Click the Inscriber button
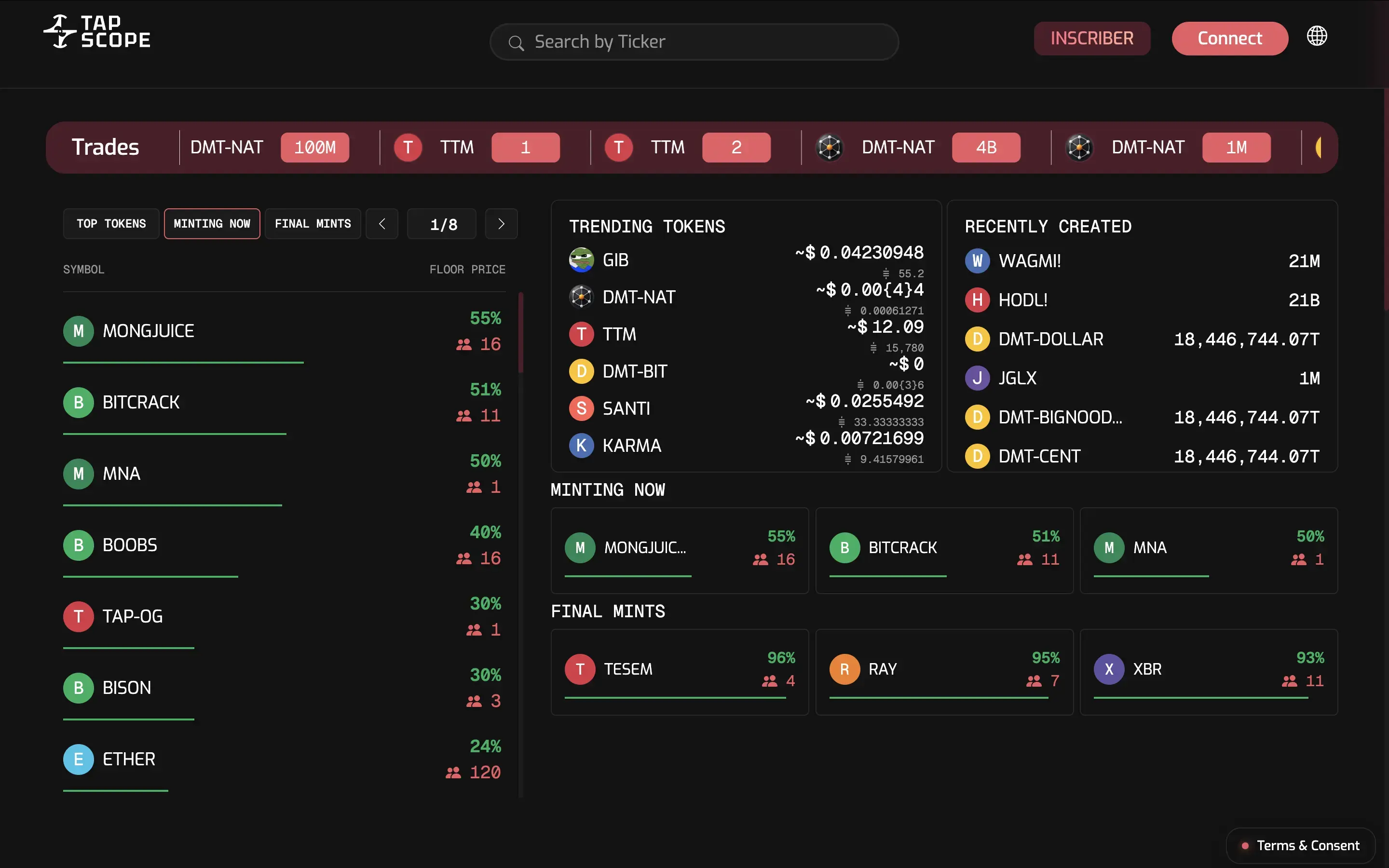1389x868 pixels. (1092, 39)
